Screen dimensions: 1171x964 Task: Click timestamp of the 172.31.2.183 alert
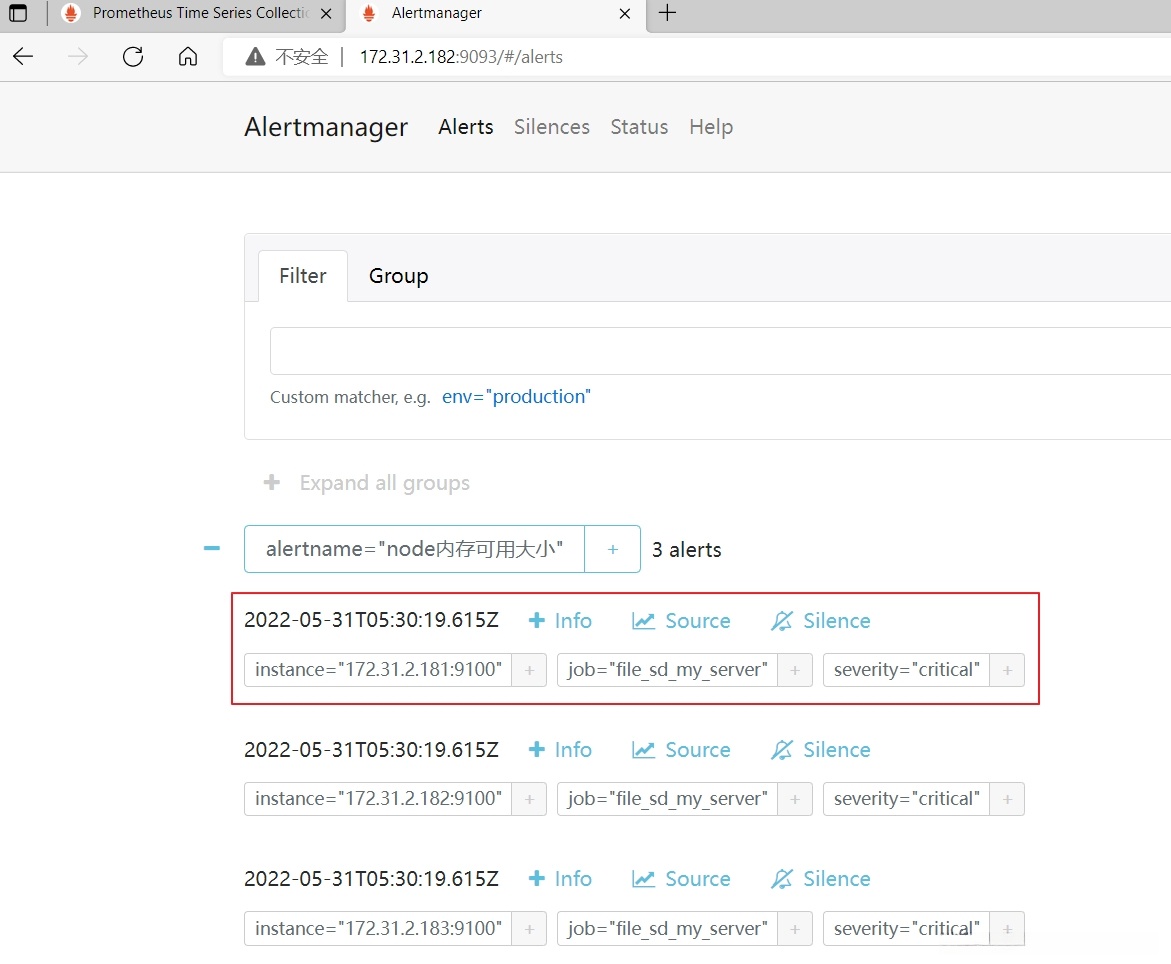click(371, 879)
